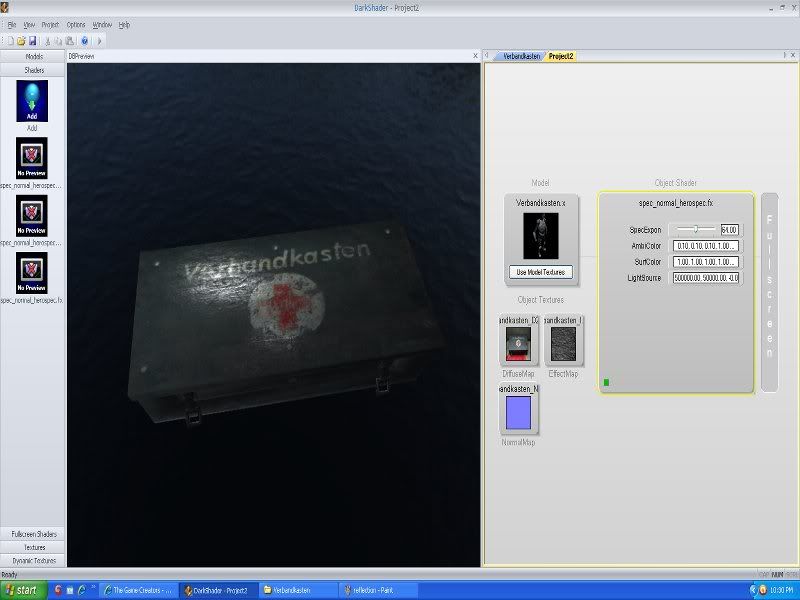The image size is (800, 600).
Task: Click the Copy toolbar icon
Action: (x=58, y=41)
